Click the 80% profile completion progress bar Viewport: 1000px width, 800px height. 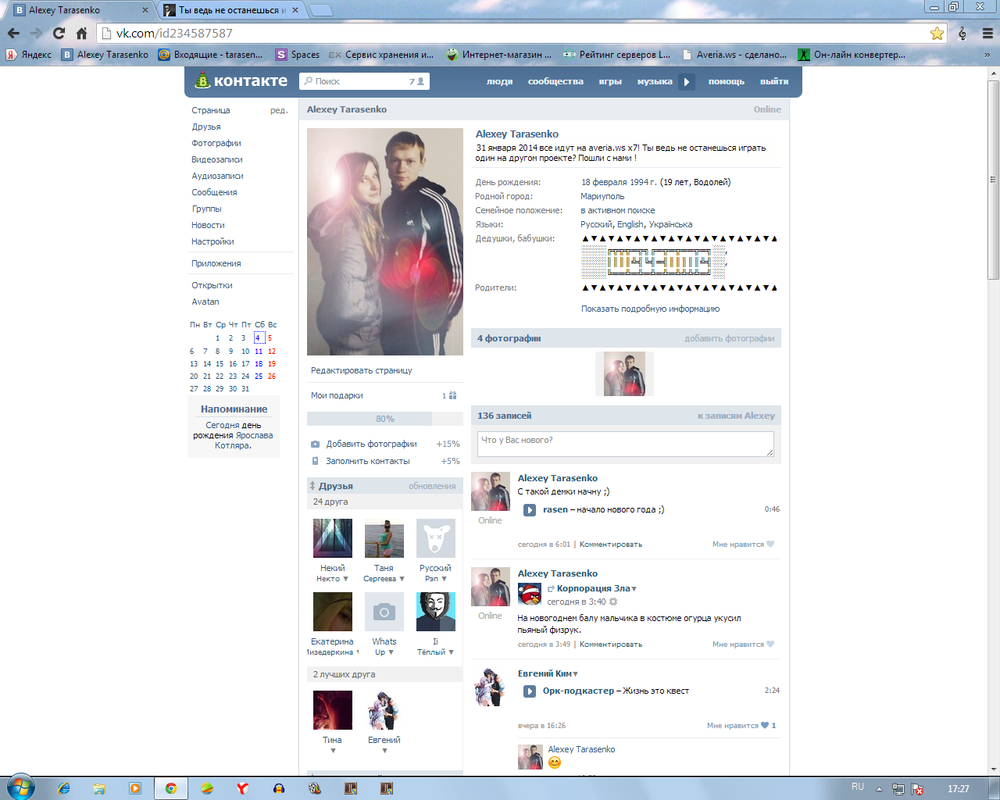click(384, 419)
